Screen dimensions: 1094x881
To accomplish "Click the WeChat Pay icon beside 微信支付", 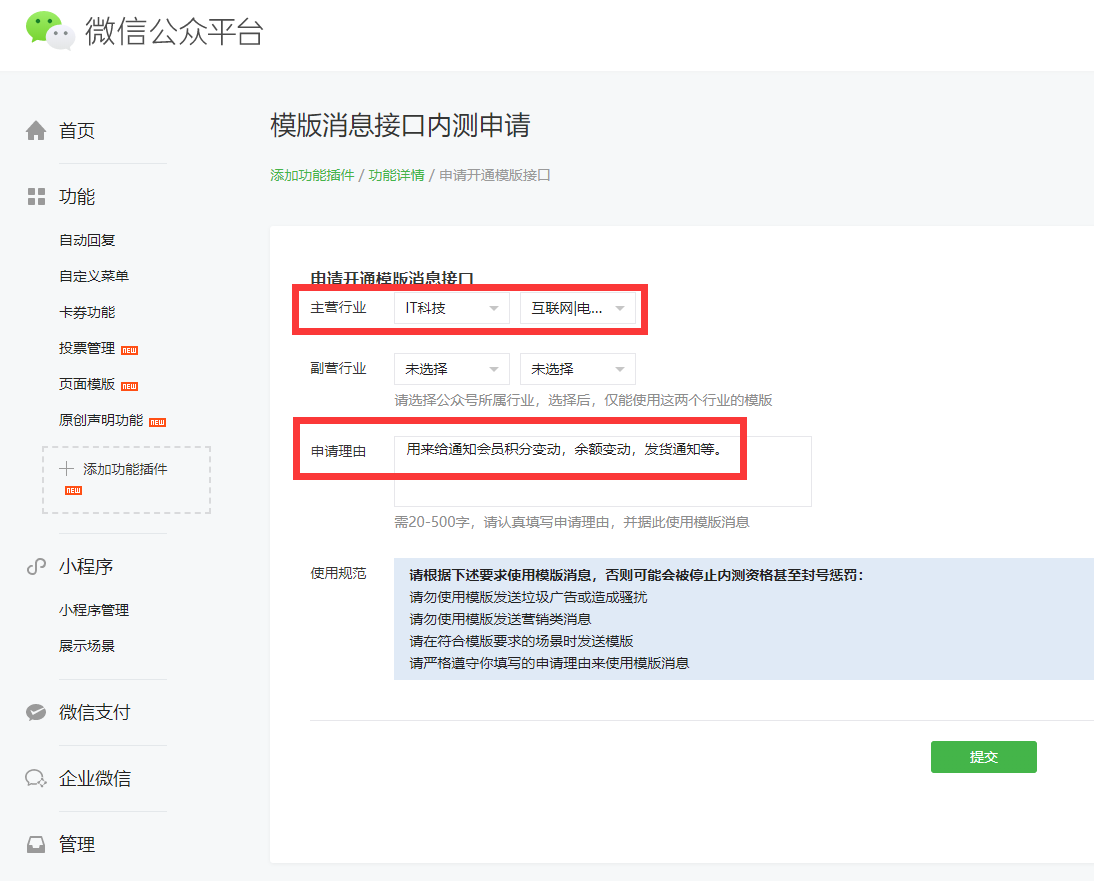I will tap(36, 713).
